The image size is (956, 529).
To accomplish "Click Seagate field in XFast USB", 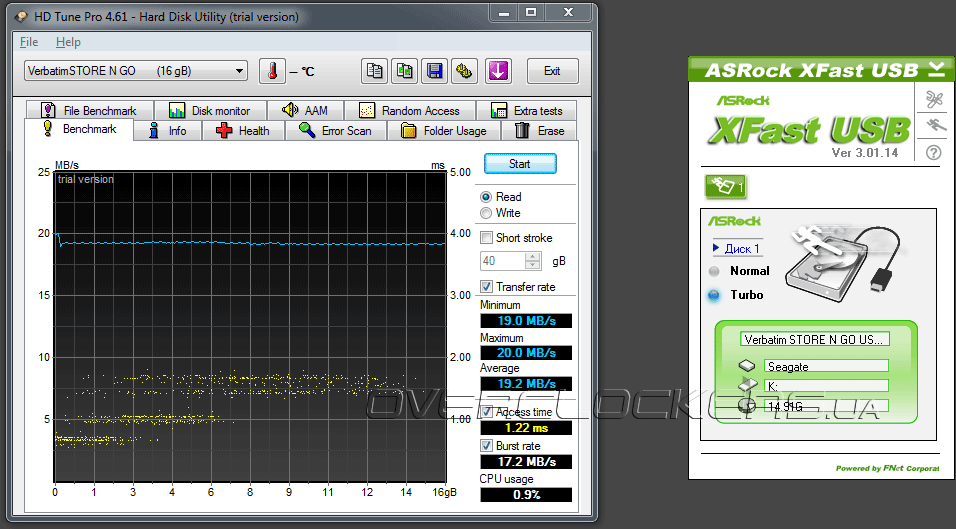I will point(826,366).
